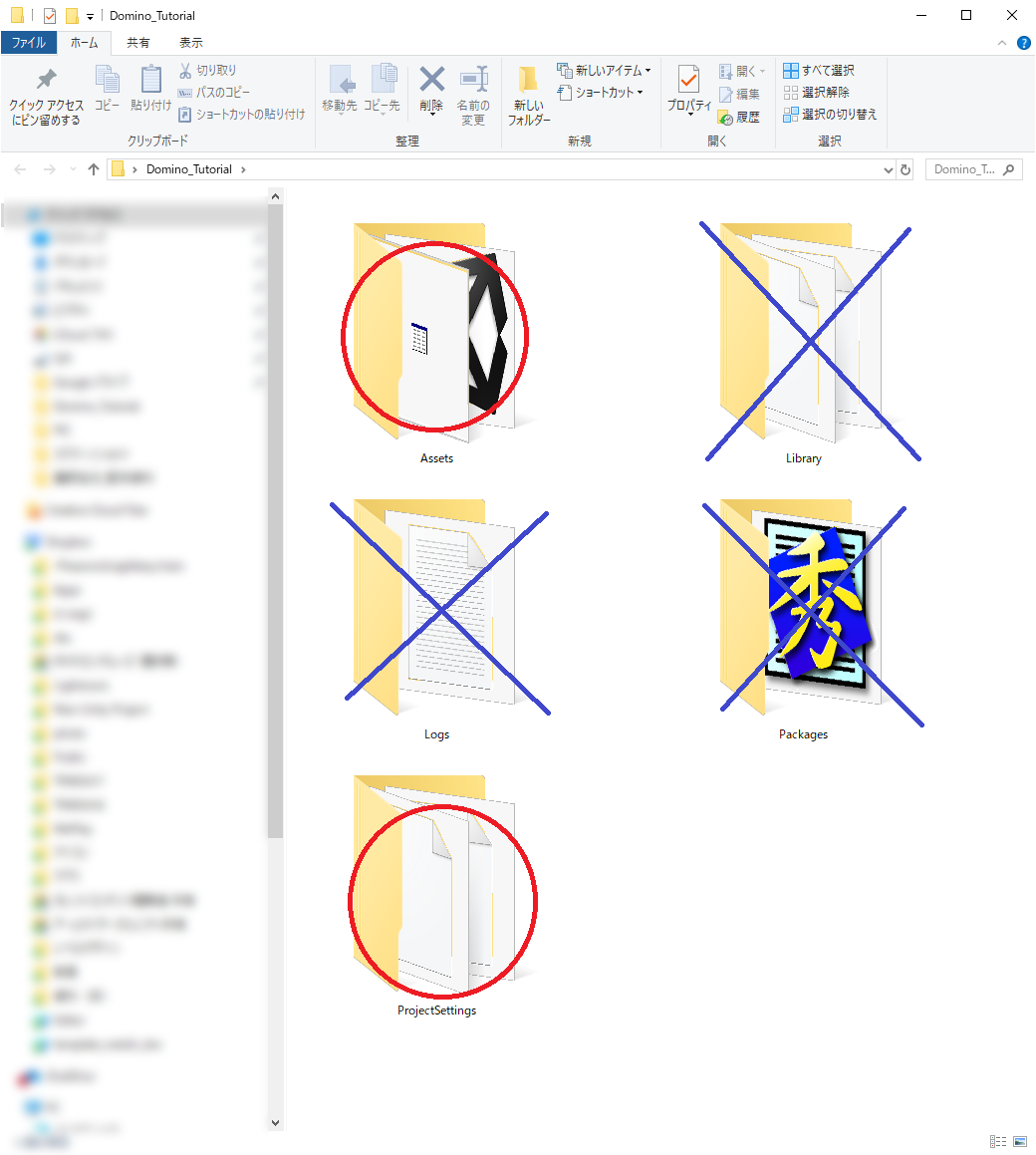Click すべて選択 (Select all)
1036x1155 pixels.
[x=819, y=70]
